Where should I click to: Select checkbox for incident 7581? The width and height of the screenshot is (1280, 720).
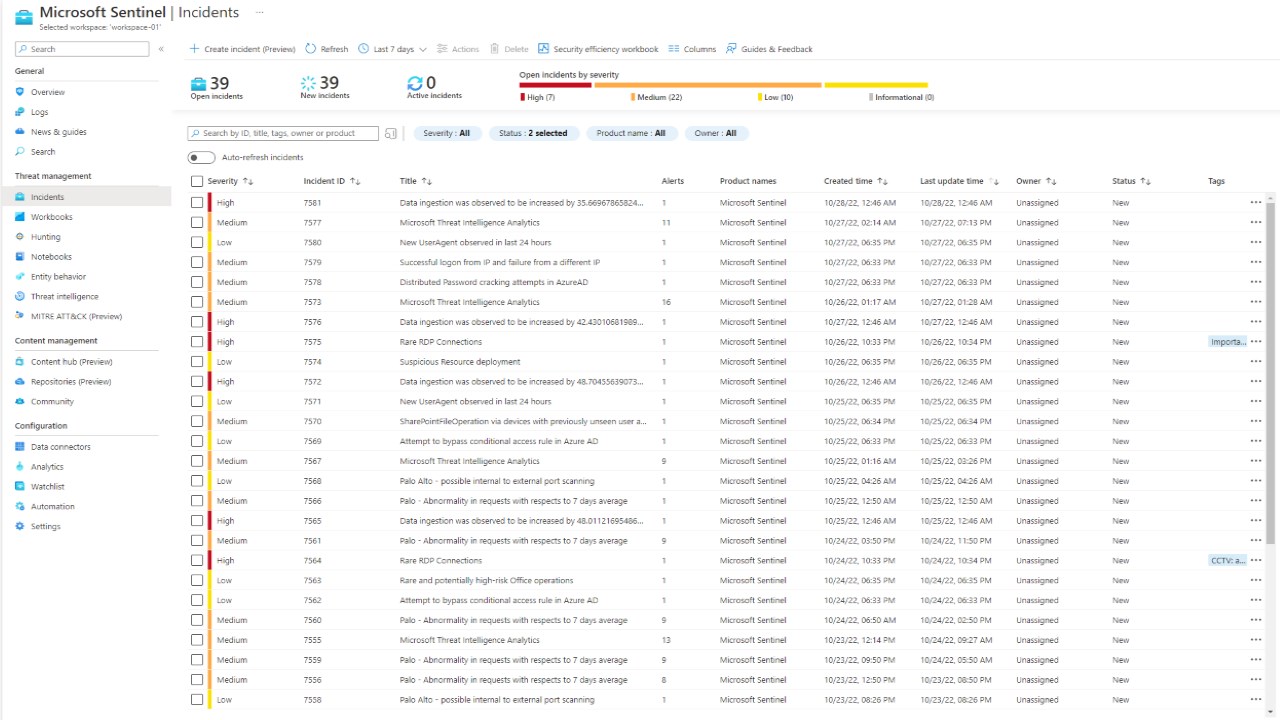(x=197, y=203)
